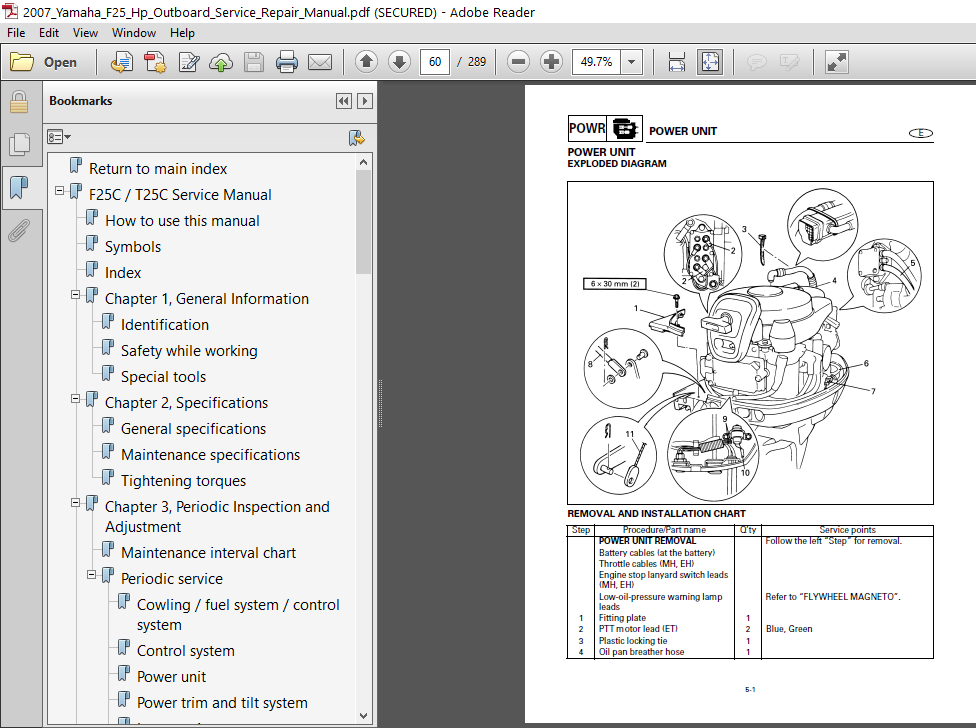Click the Open text label in toolbar
976x728 pixels.
point(60,62)
